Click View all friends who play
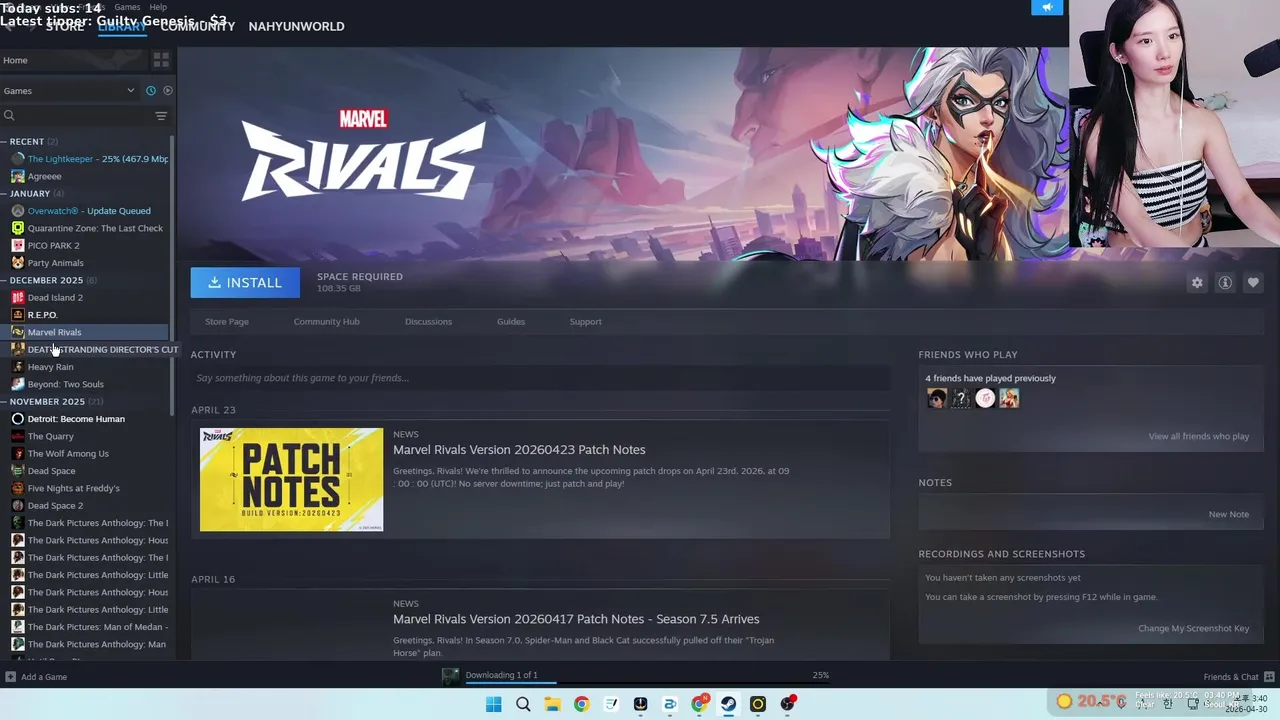1280x720 pixels. pyautogui.click(x=1198, y=436)
